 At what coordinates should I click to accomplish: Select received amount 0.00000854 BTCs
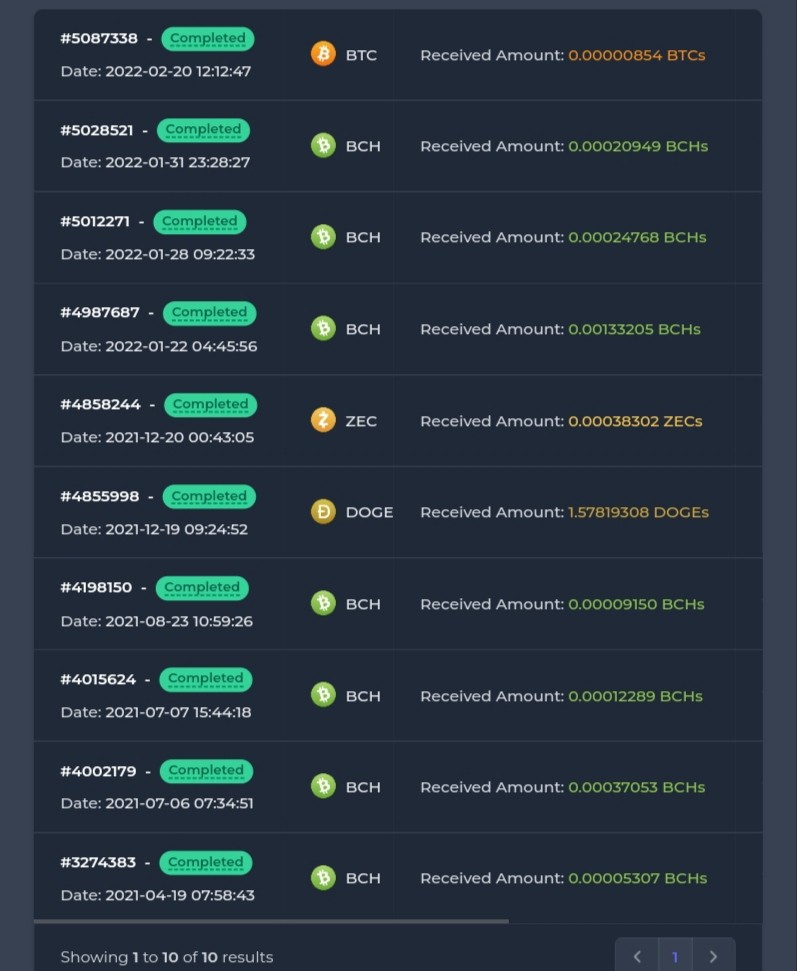637,55
